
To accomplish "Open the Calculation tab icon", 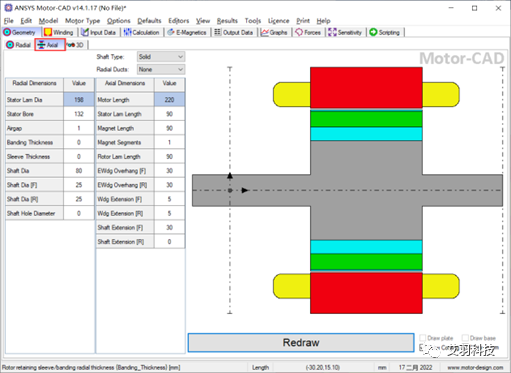I will point(127,32).
